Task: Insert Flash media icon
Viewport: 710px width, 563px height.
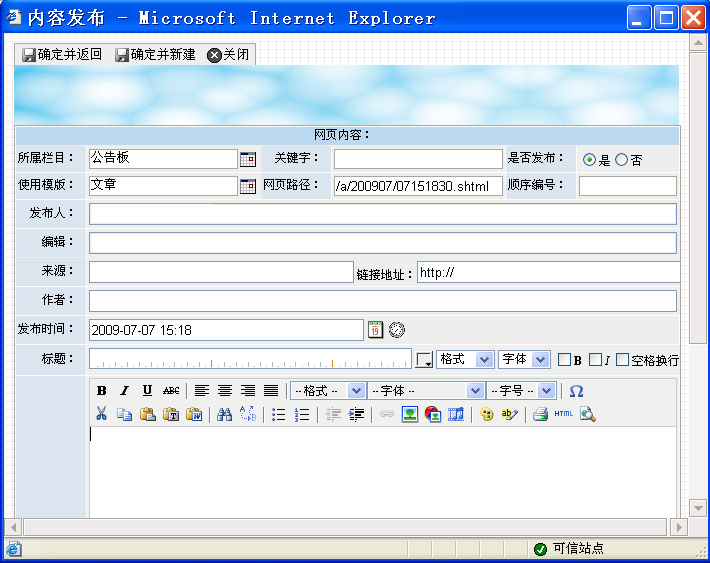Action: 433,414
